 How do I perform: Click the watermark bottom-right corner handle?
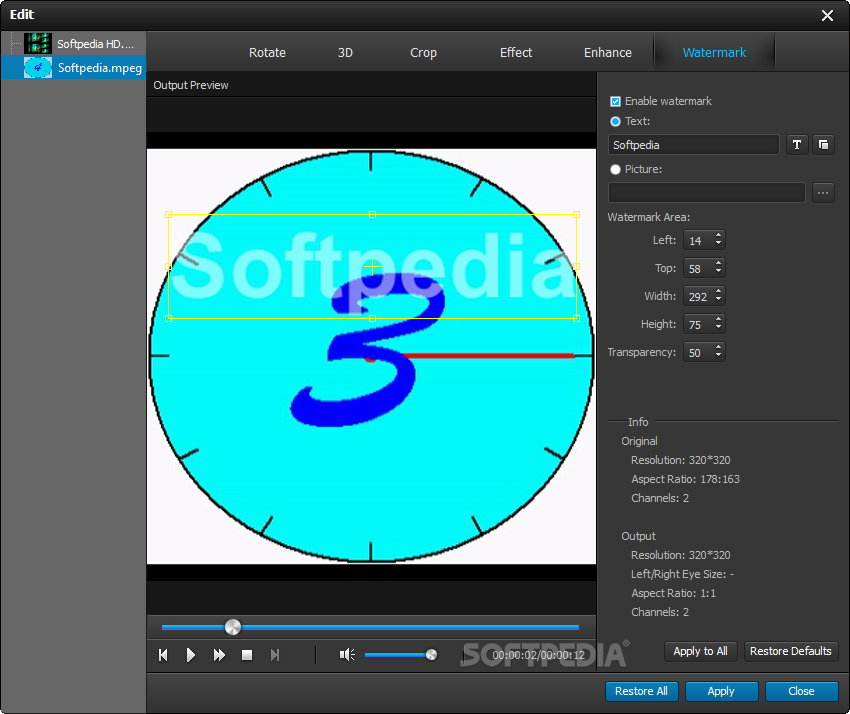click(576, 318)
